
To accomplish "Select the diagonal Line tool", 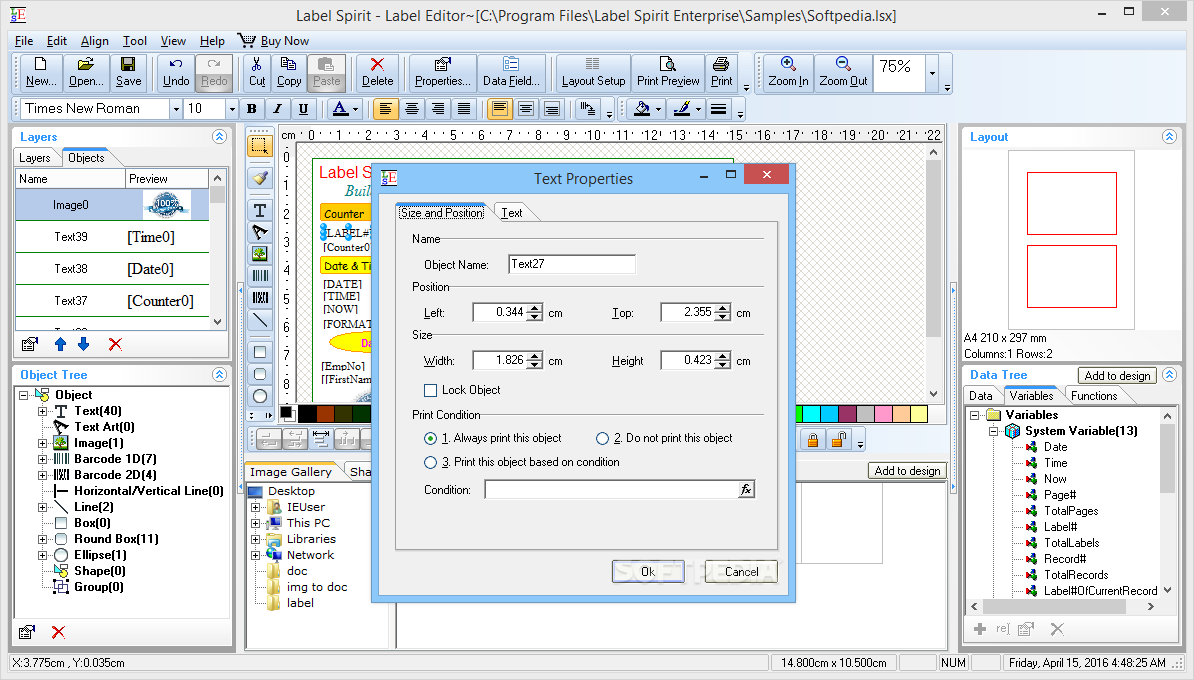I will pos(260,320).
